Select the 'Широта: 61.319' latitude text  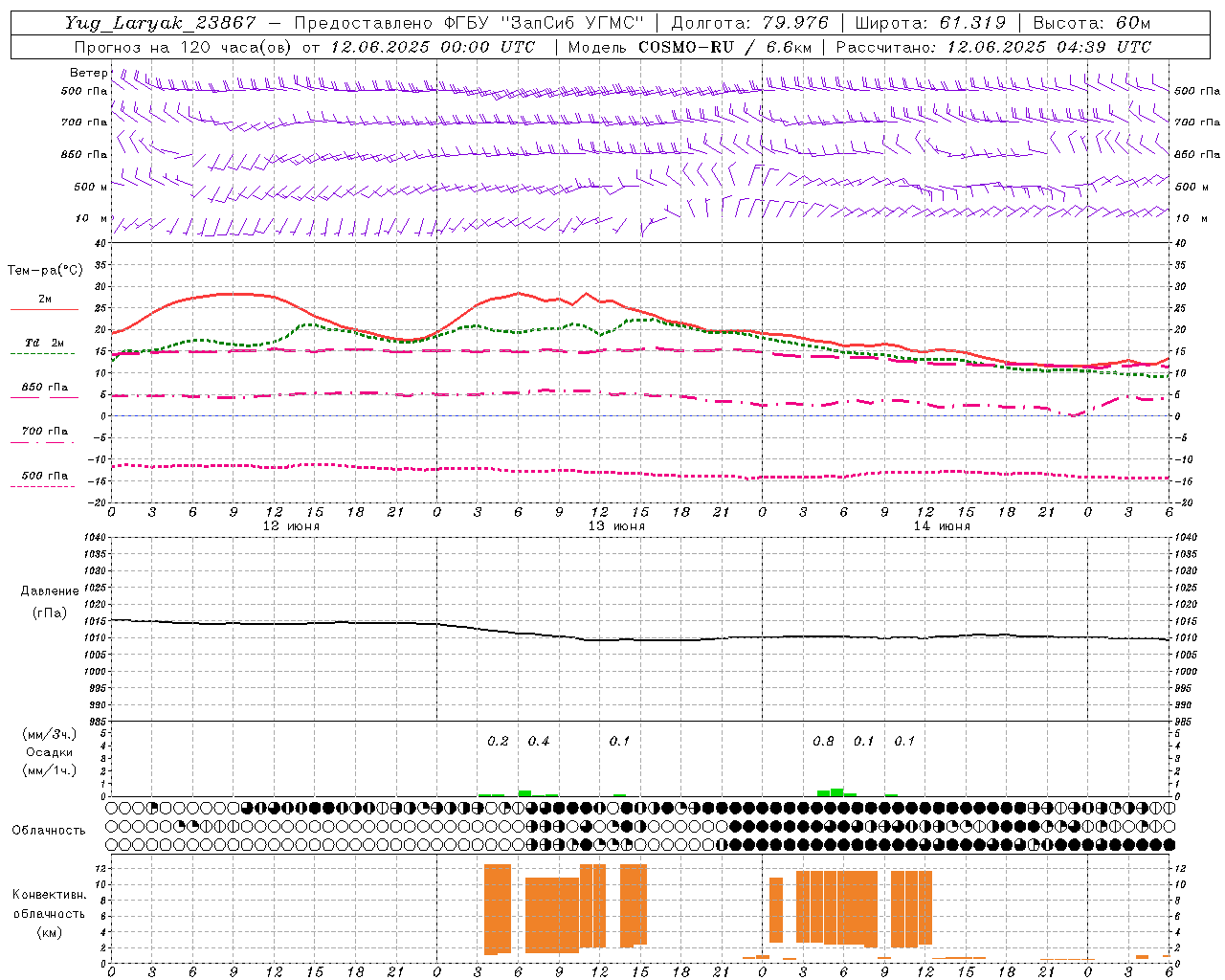[930, 23]
